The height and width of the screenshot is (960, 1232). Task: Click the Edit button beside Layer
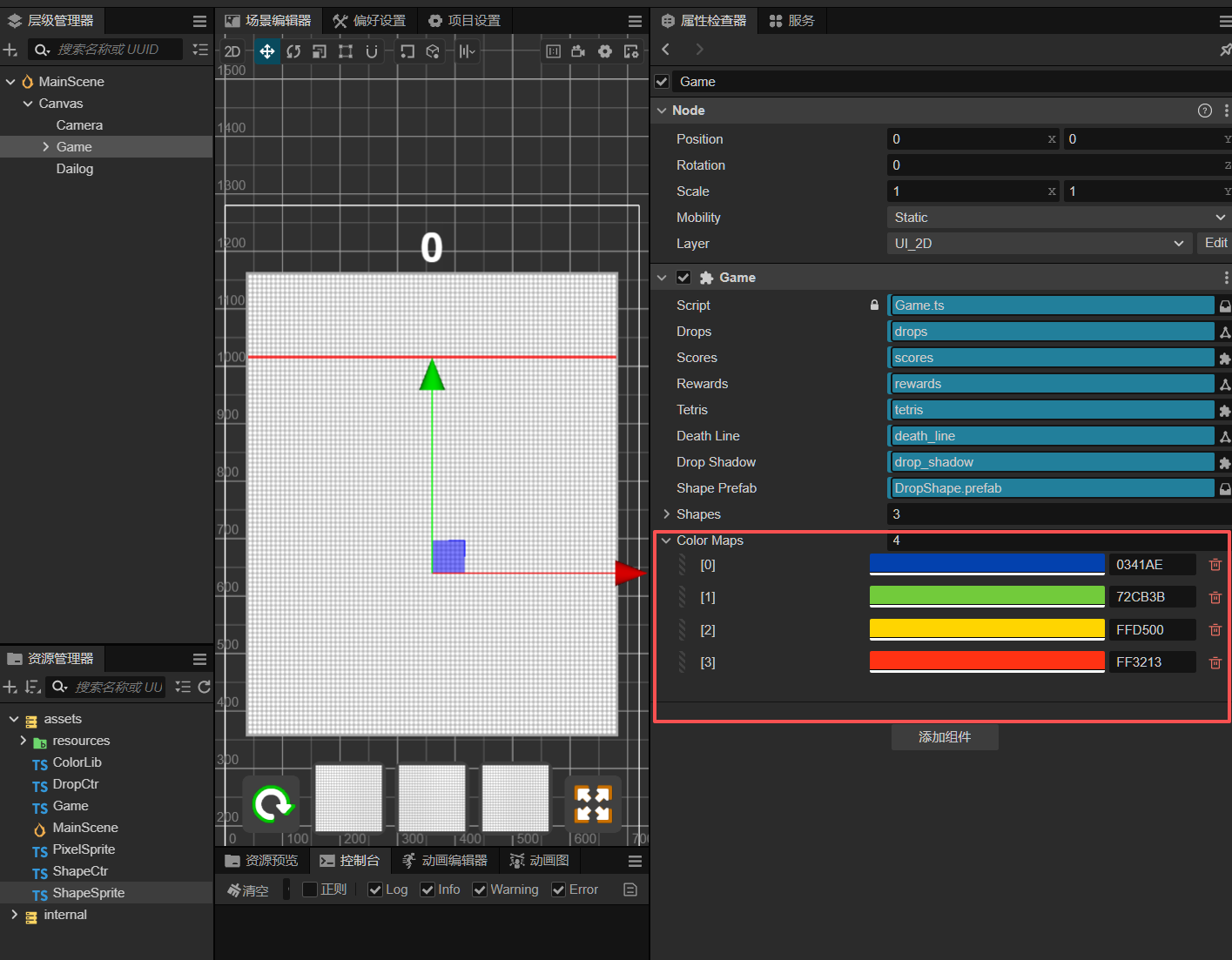[1215, 244]
